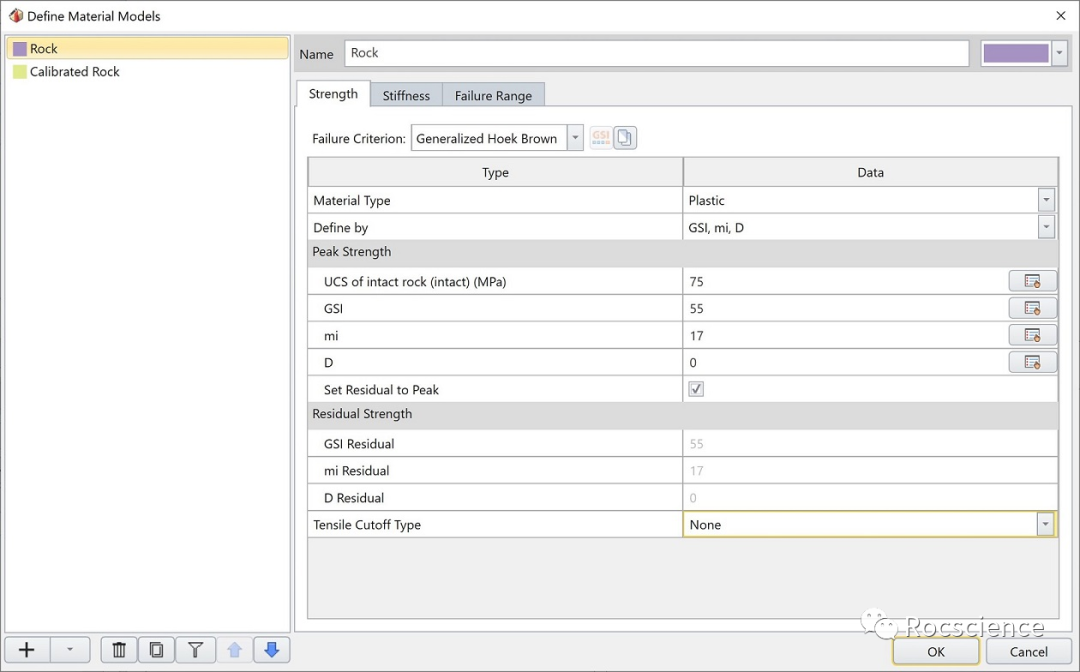1080x672 pixels.
Task: Copy material using duplicate icon
Action: tap(156, 650)
